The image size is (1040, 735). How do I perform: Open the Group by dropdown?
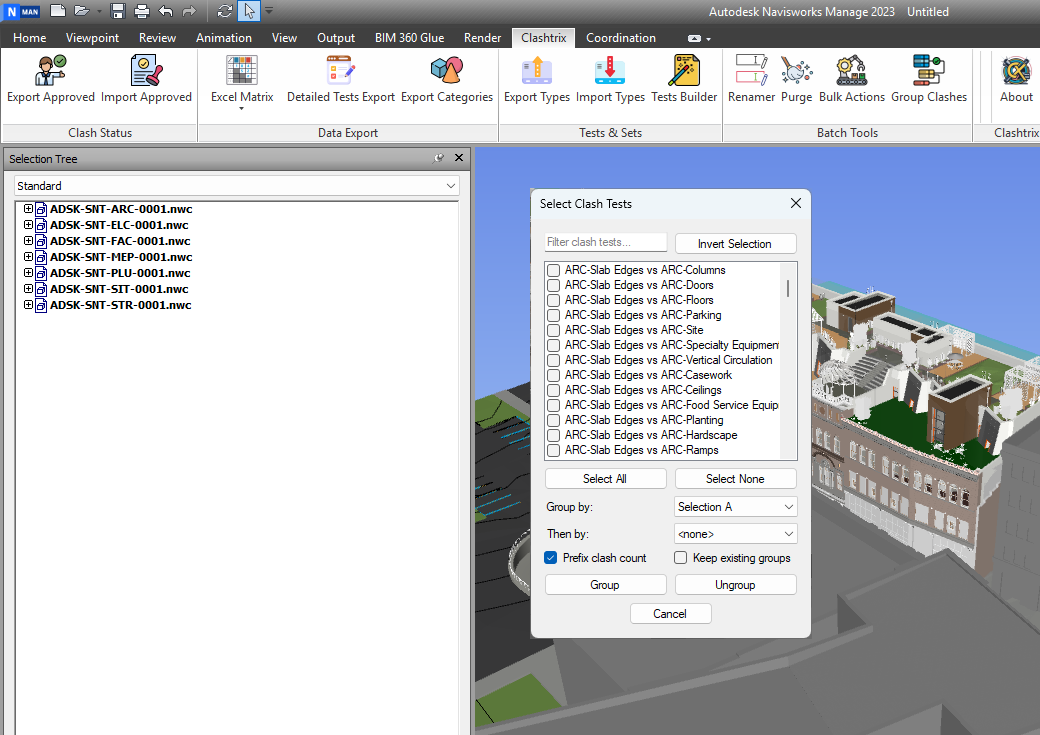[736, 507]
